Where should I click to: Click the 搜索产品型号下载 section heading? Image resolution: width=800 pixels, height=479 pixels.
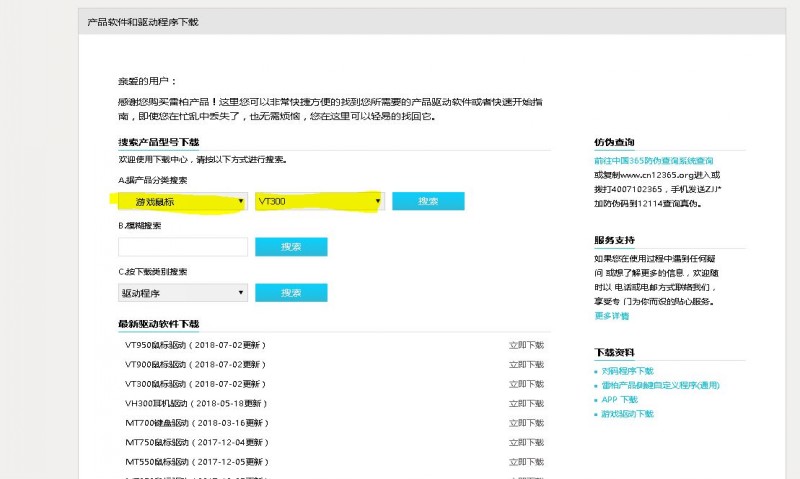159,142
